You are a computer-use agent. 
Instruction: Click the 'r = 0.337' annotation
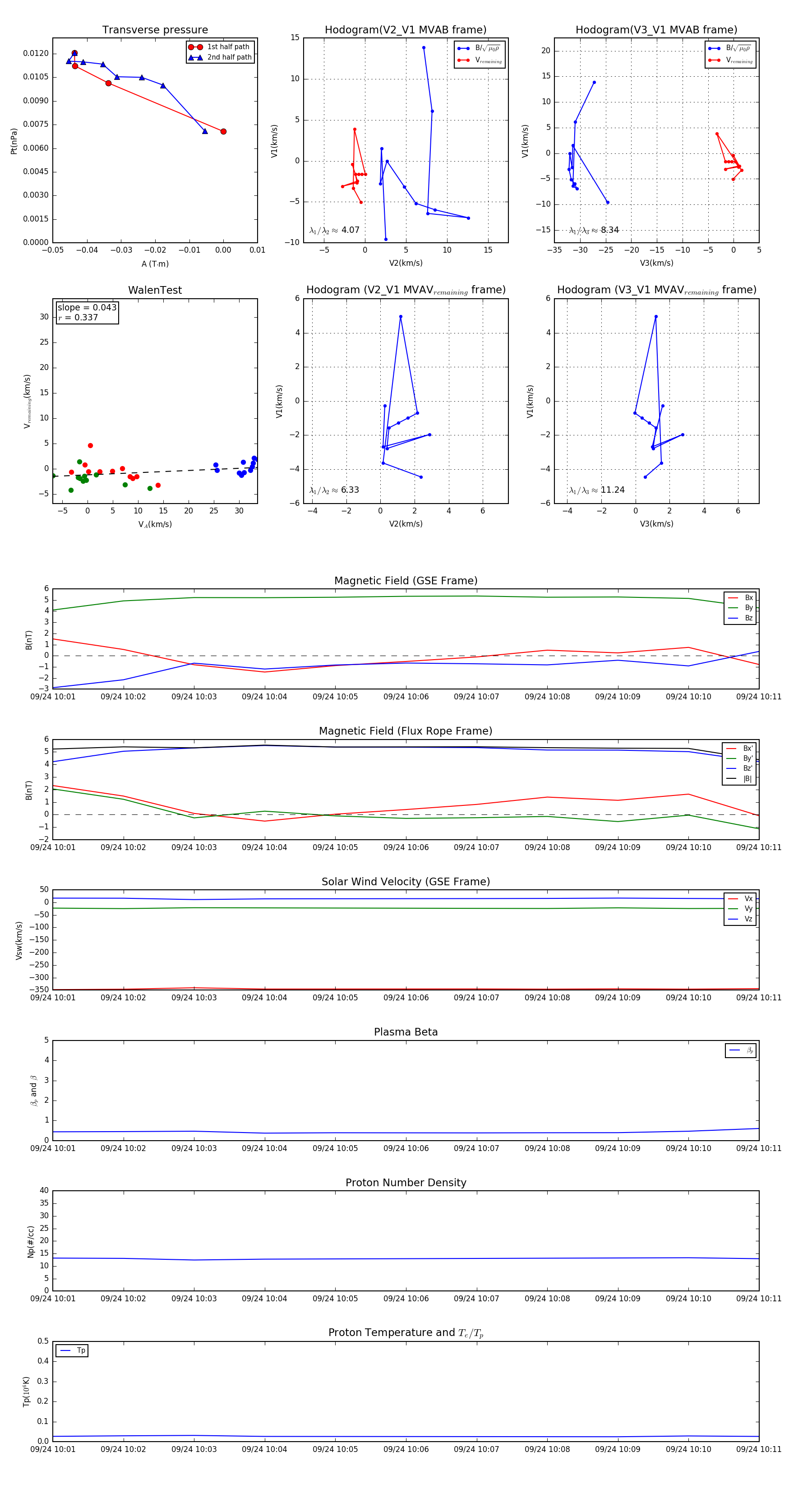78,317
